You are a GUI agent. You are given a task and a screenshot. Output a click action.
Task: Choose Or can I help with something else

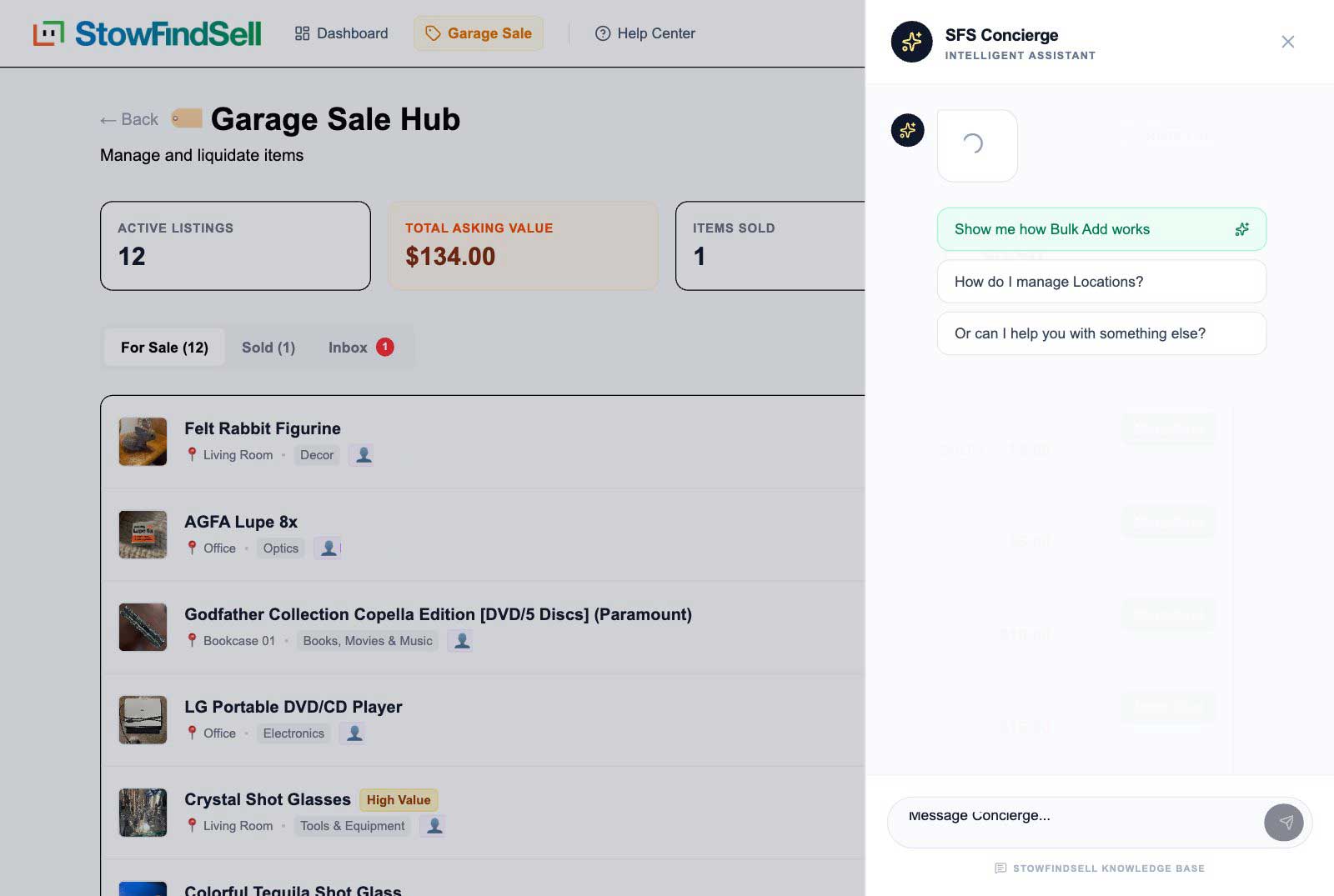pos(1101,333)
